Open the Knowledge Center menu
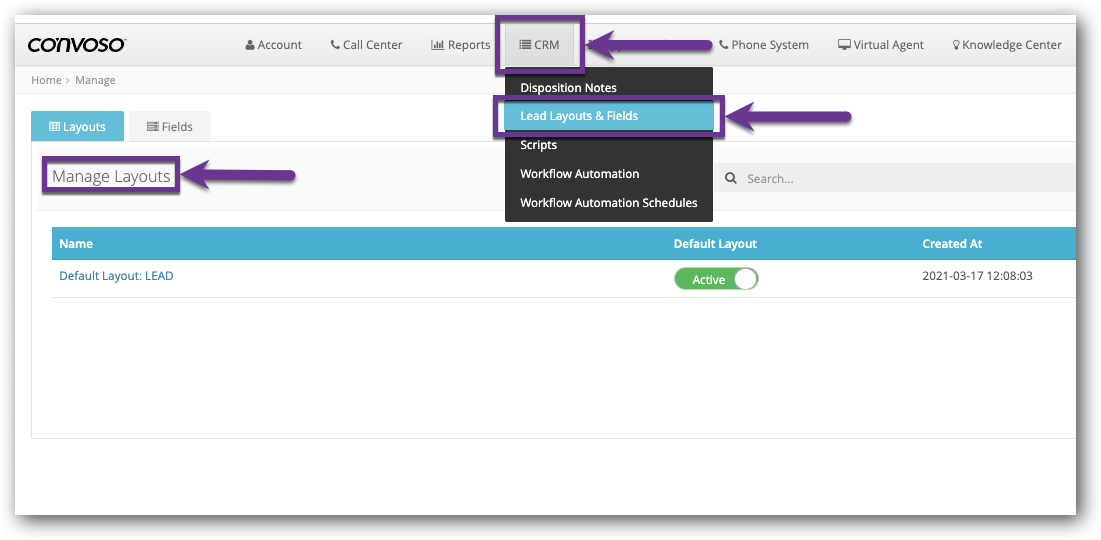Screen dimensions: 1101x540 (1006, 45)
